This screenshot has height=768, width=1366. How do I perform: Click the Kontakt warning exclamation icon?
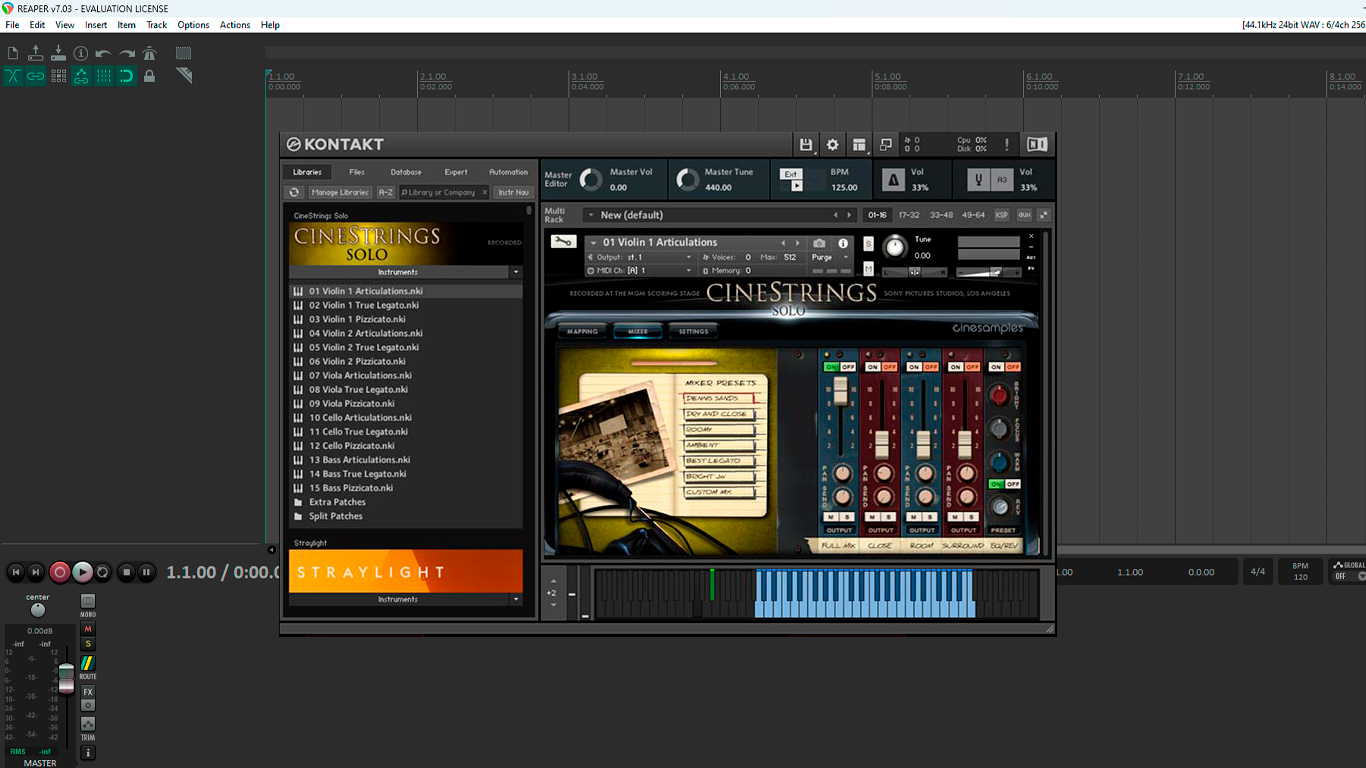[1006, 145]
